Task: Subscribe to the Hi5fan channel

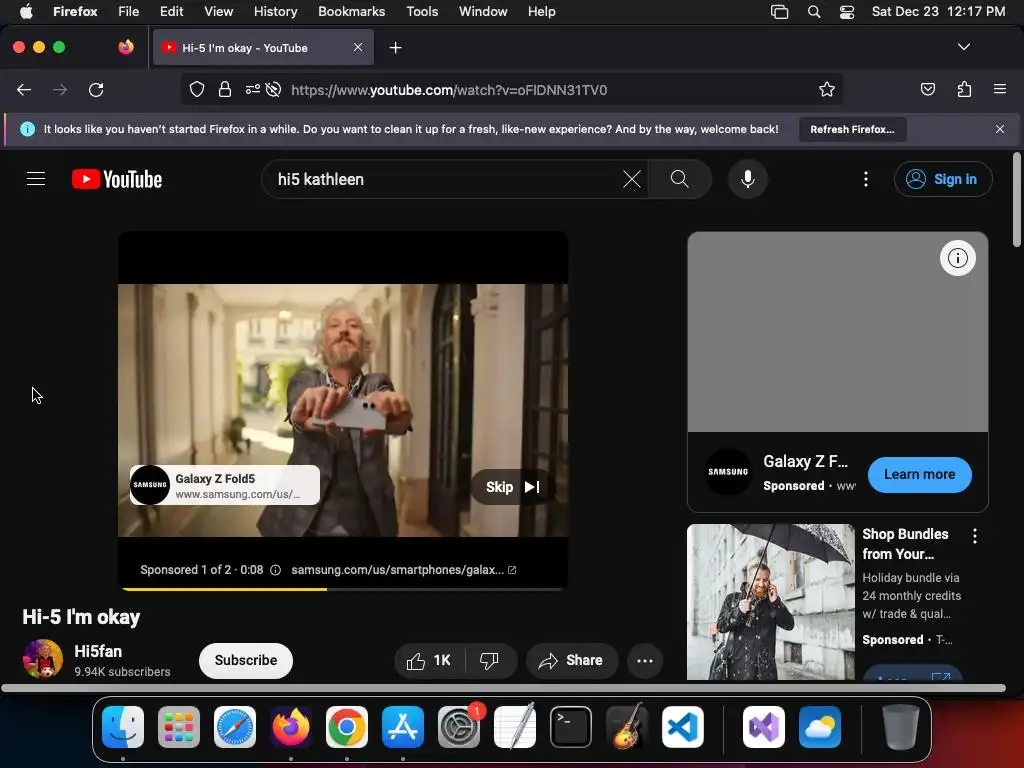Action: click(x=246, y=660)
